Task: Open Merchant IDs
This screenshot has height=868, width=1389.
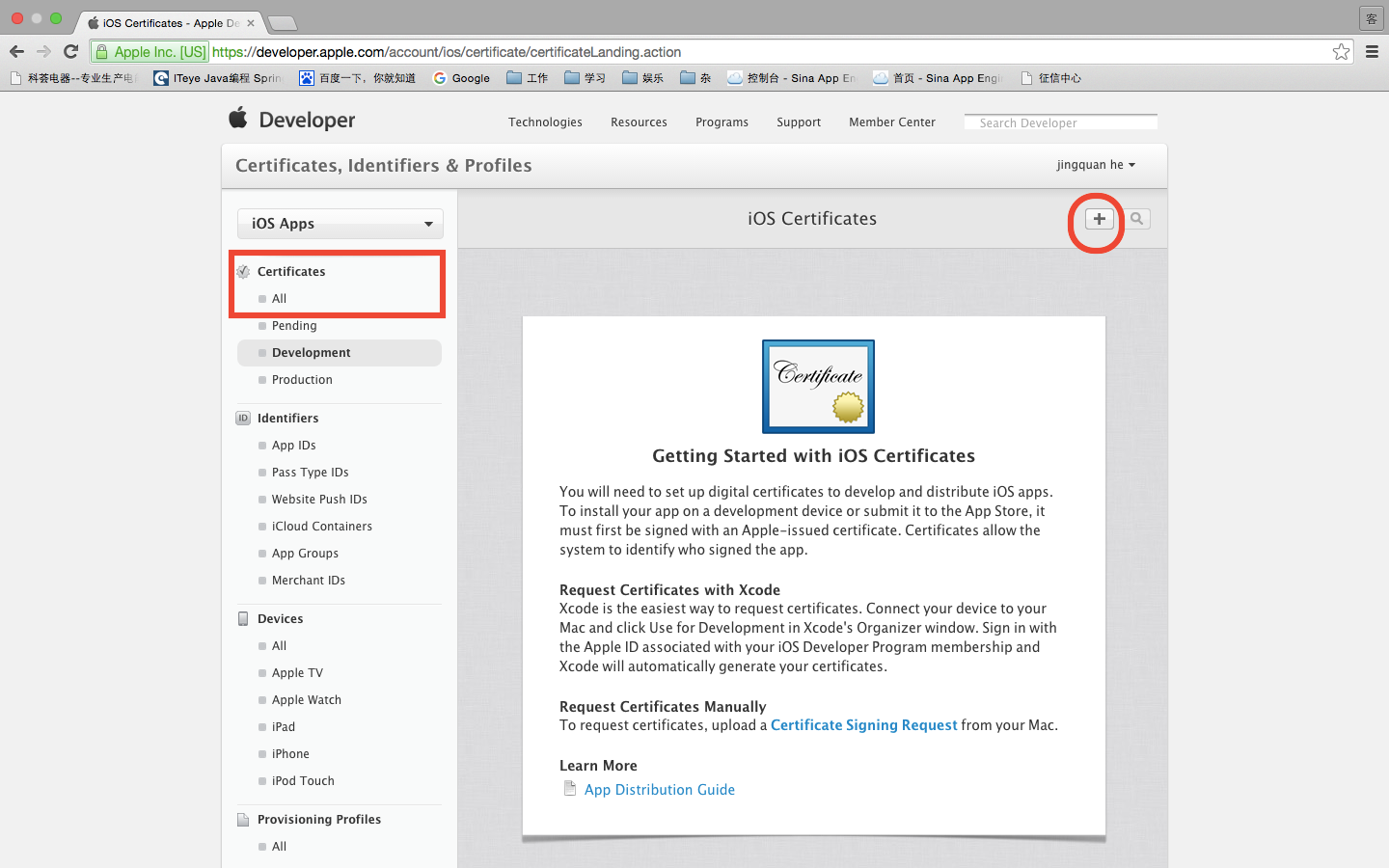Action: point(308,581)
